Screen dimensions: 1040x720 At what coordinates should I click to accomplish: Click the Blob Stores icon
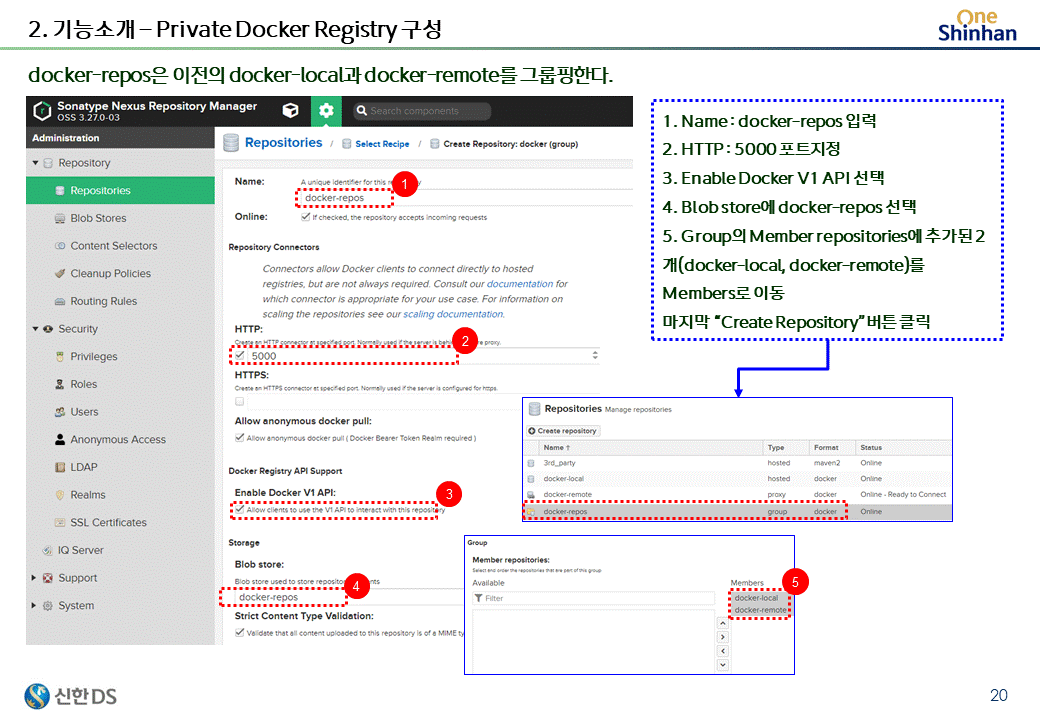pos(60,218)
